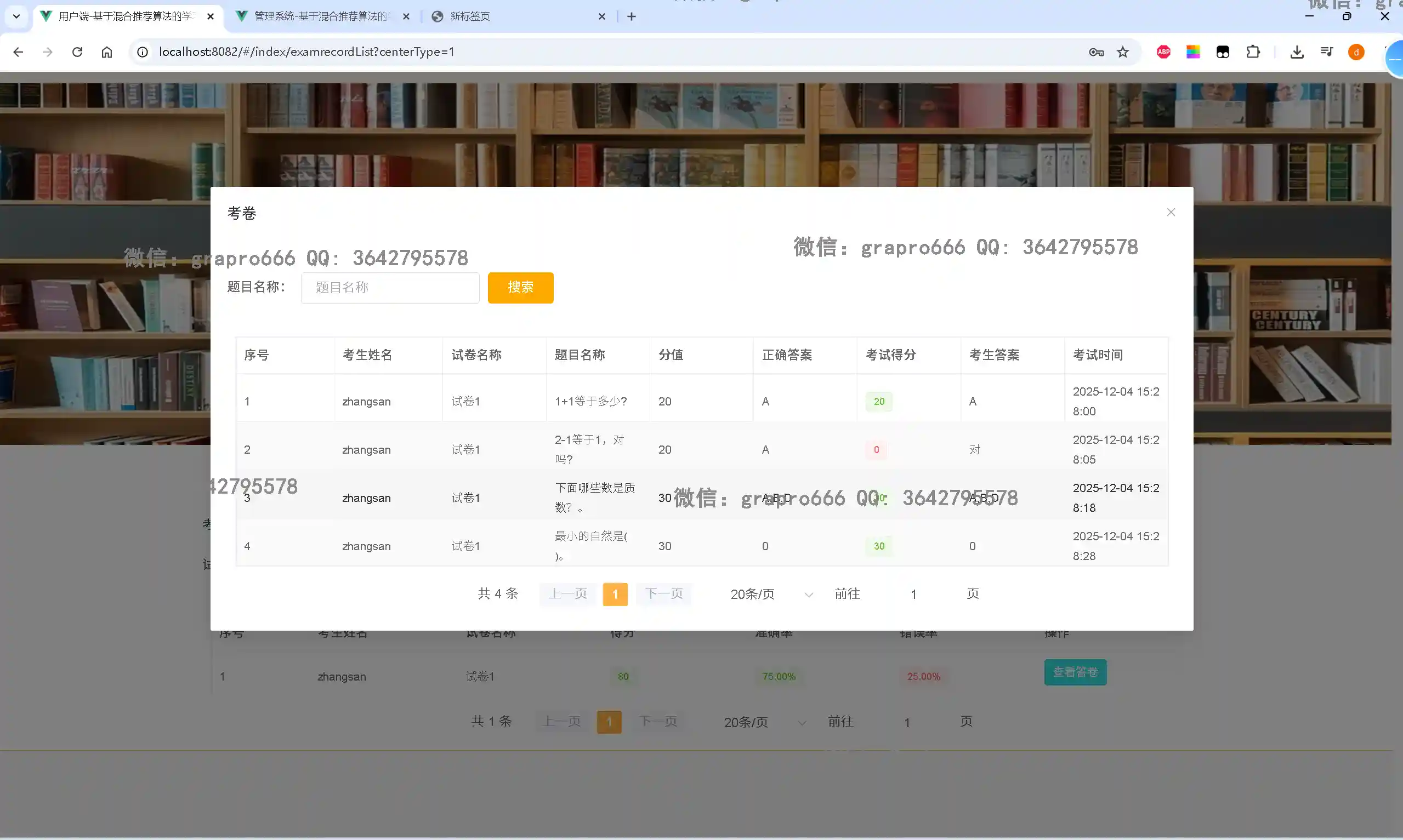Bookmark page with star icon
The image size is (1403, 840).
[1122, 52]
